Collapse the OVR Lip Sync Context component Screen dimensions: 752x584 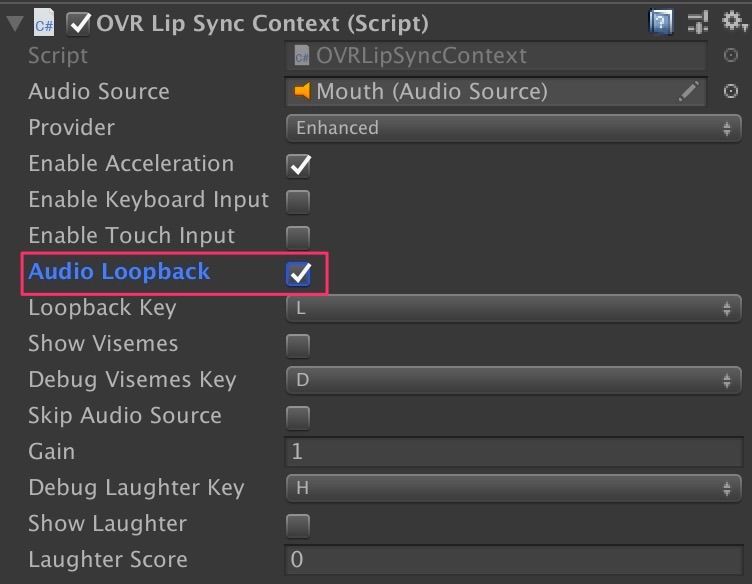15,23
